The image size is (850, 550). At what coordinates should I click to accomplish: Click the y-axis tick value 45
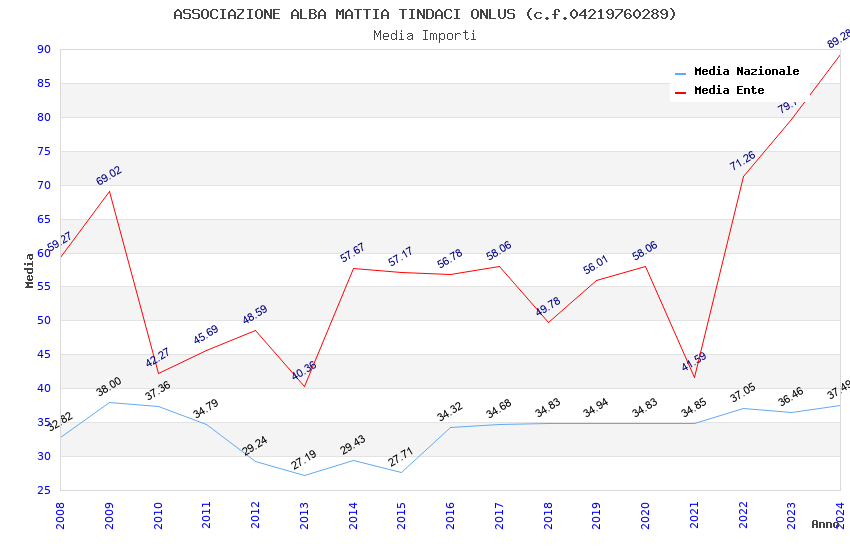click(44, 354)
